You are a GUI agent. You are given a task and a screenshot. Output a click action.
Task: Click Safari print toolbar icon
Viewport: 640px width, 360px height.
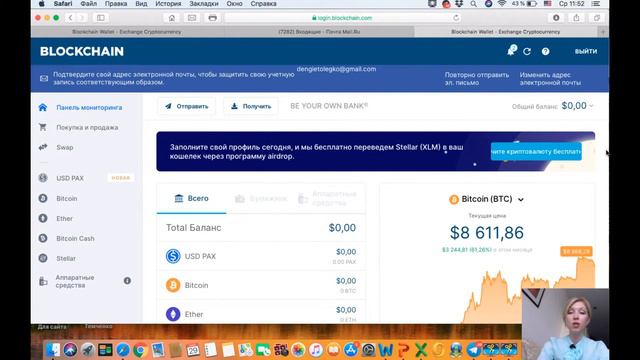click(213, 18)
